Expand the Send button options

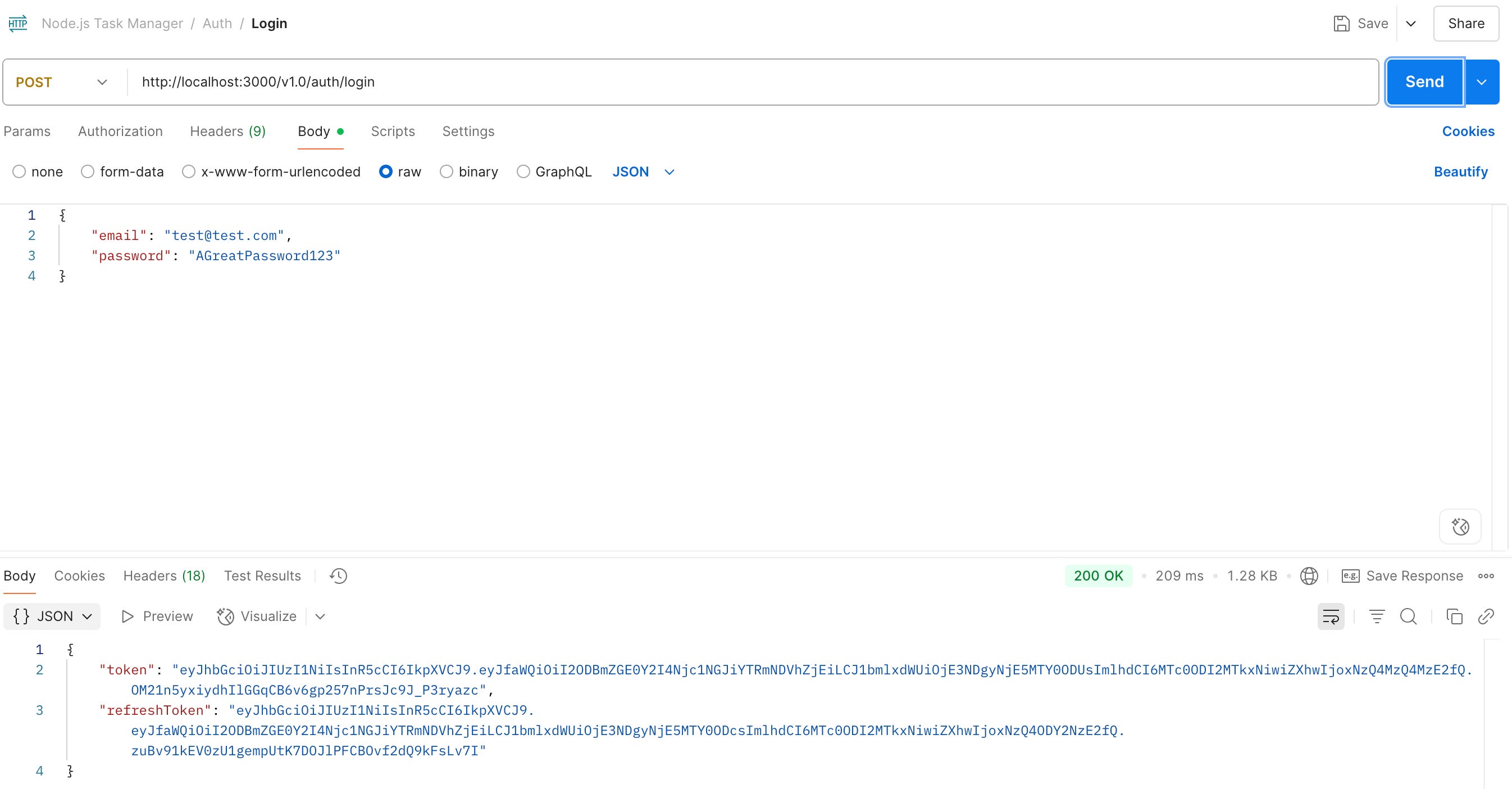click(1482, 81)
